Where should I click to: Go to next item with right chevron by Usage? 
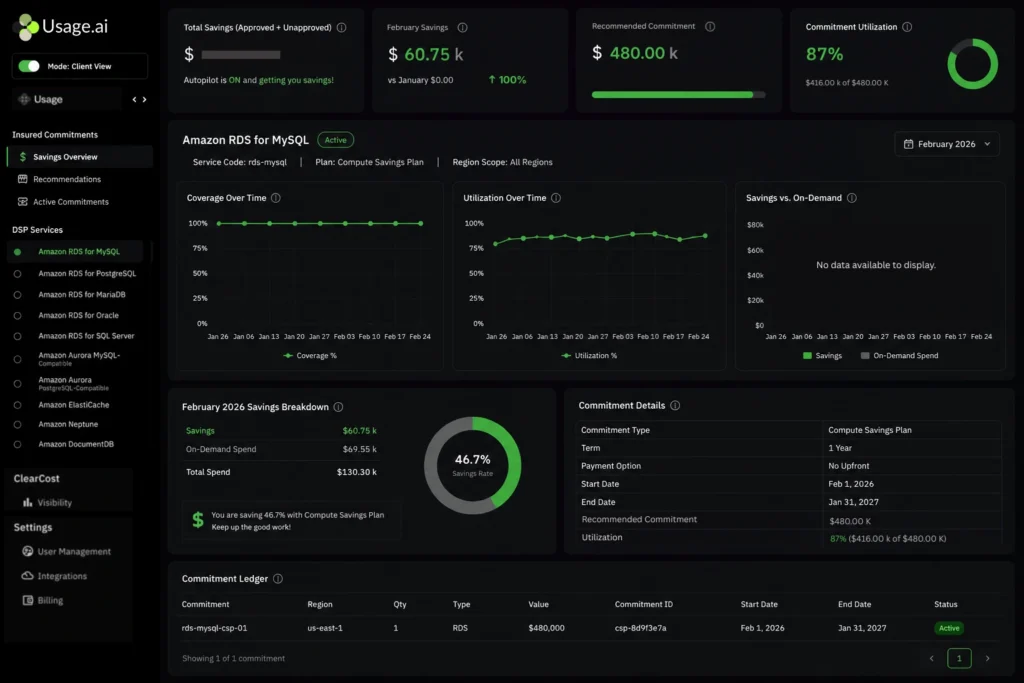(144, 99)
